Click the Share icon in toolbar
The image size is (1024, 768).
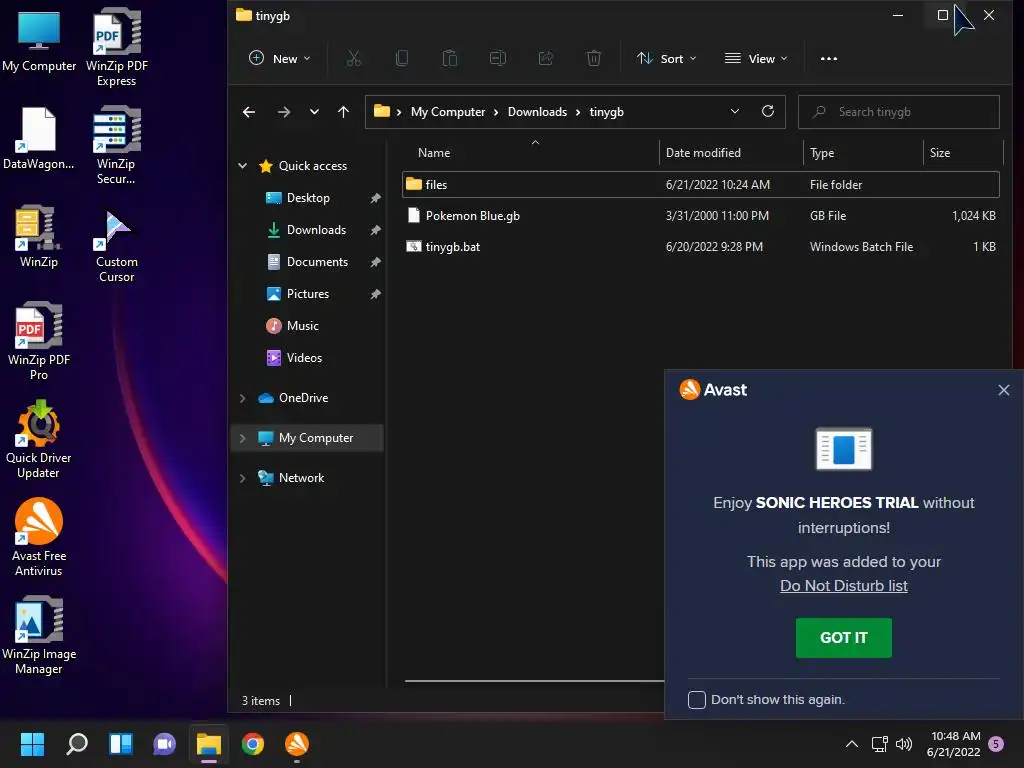[546, 59]
